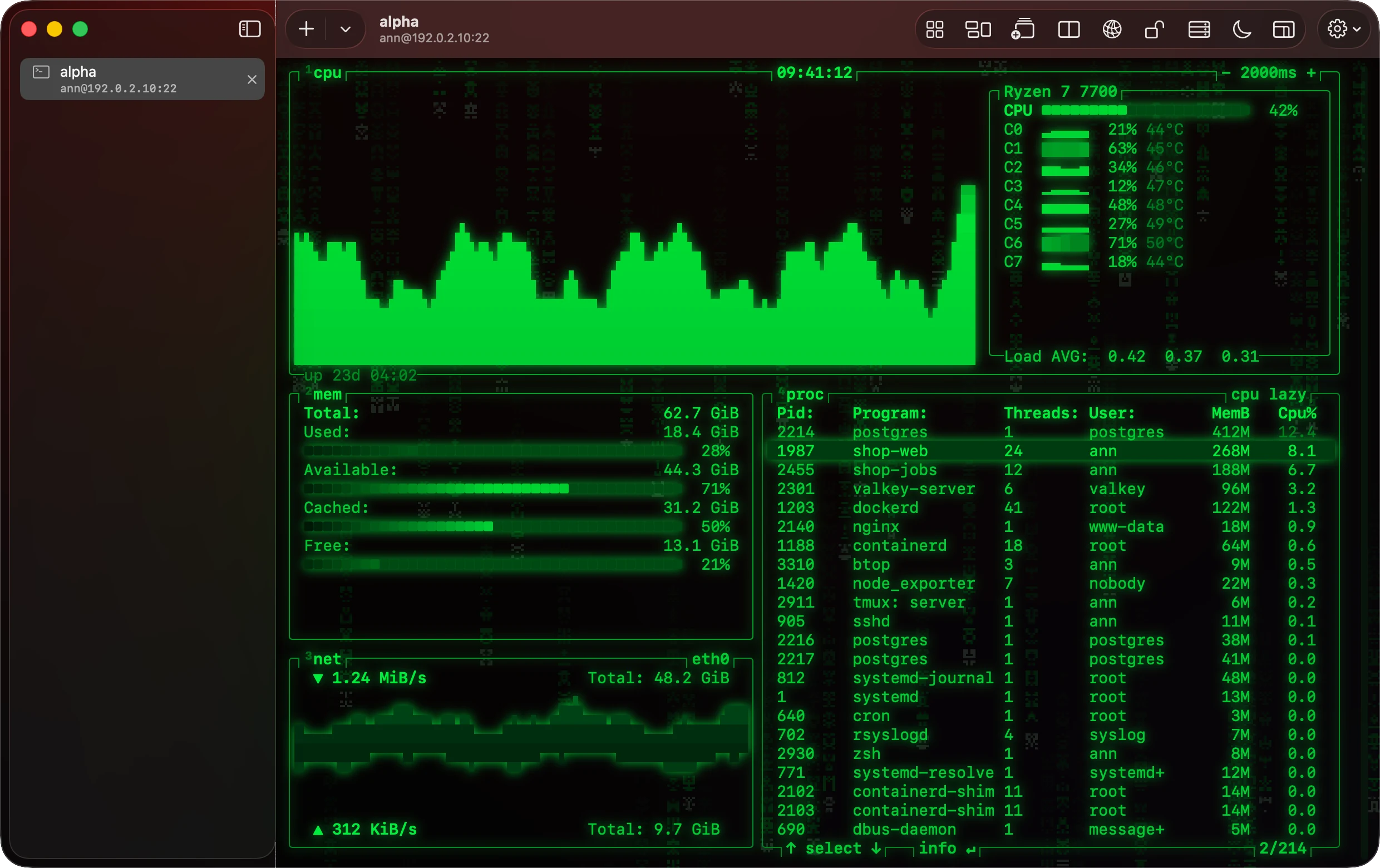Close the alpha session with its X
Screen dimensions: 1380x868
(x=252, y=80)
